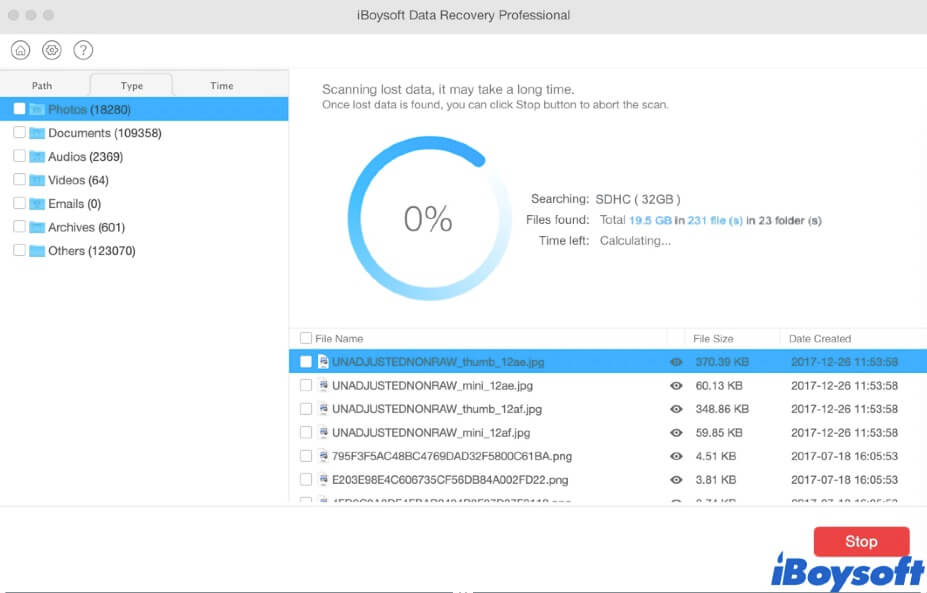Select file name 795F3F5AC48BC4769DAD32F5800C61BA.png
This screenshot has width=927, height=593.
coord(452,456)
